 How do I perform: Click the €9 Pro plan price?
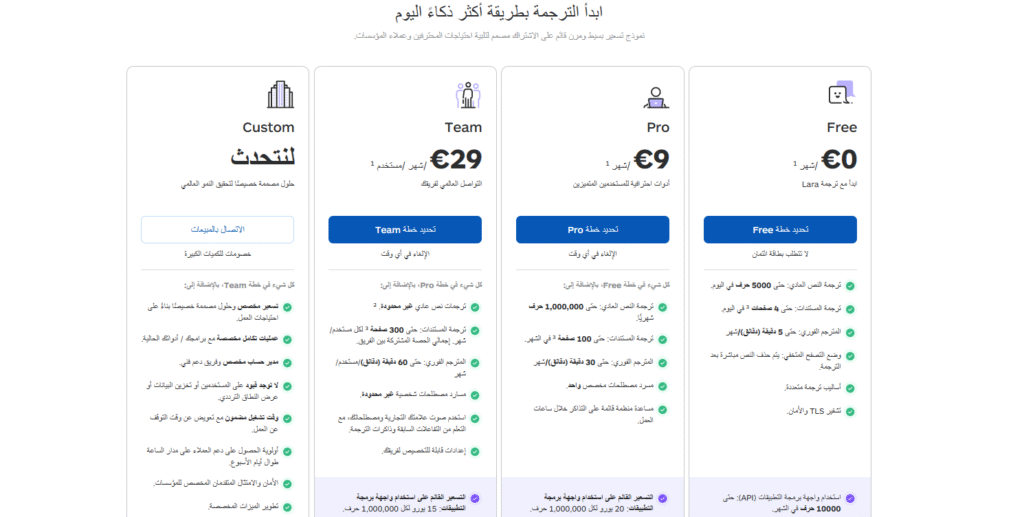tap(652, 159)
